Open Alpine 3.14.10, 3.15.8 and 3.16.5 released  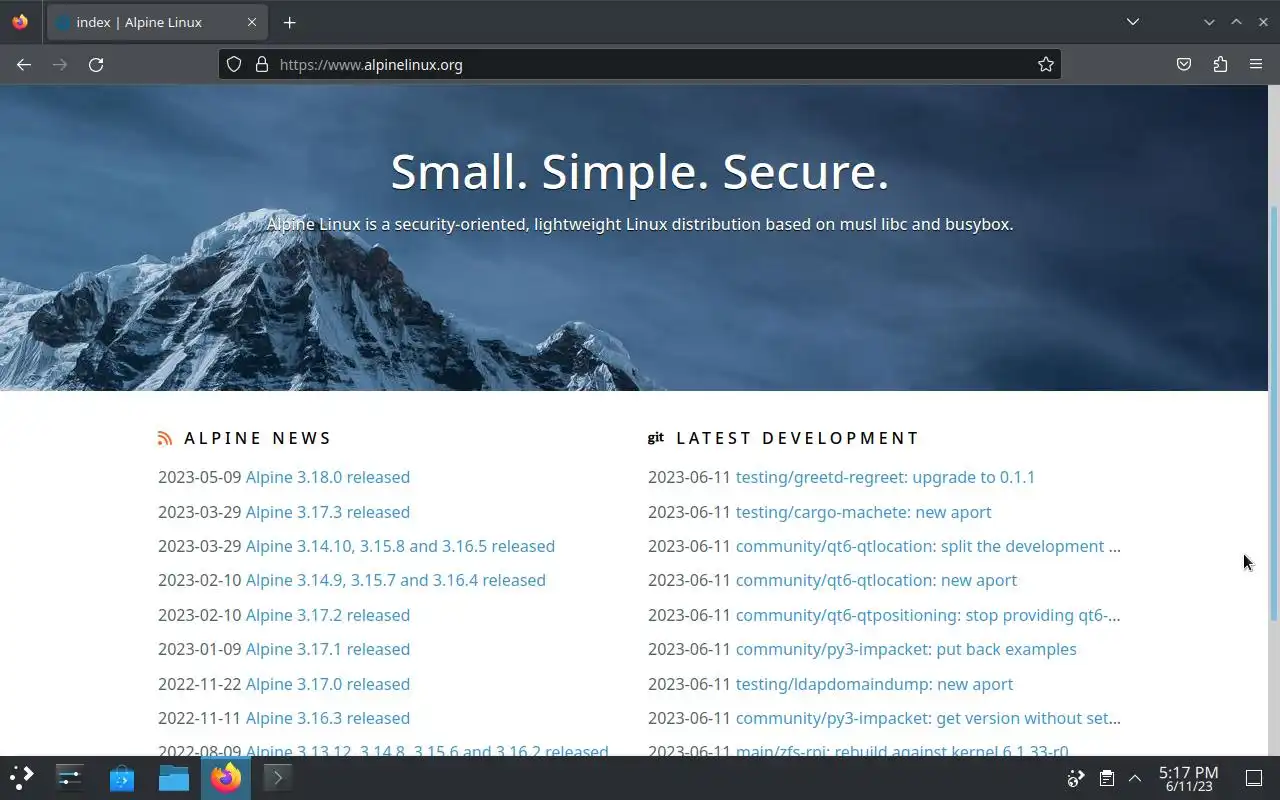pos(400,546)
